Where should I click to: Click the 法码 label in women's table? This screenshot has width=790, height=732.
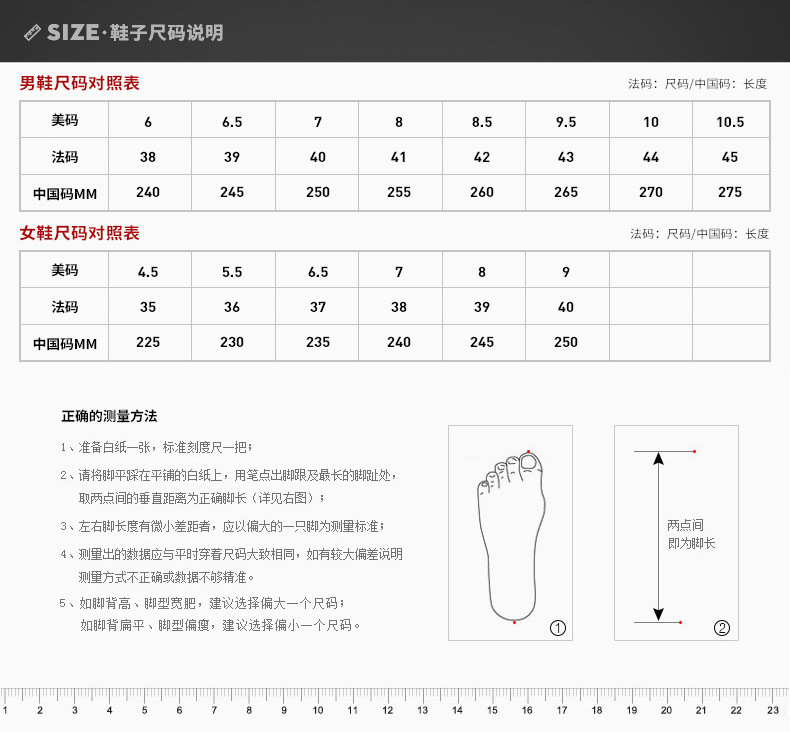point(64,306)
